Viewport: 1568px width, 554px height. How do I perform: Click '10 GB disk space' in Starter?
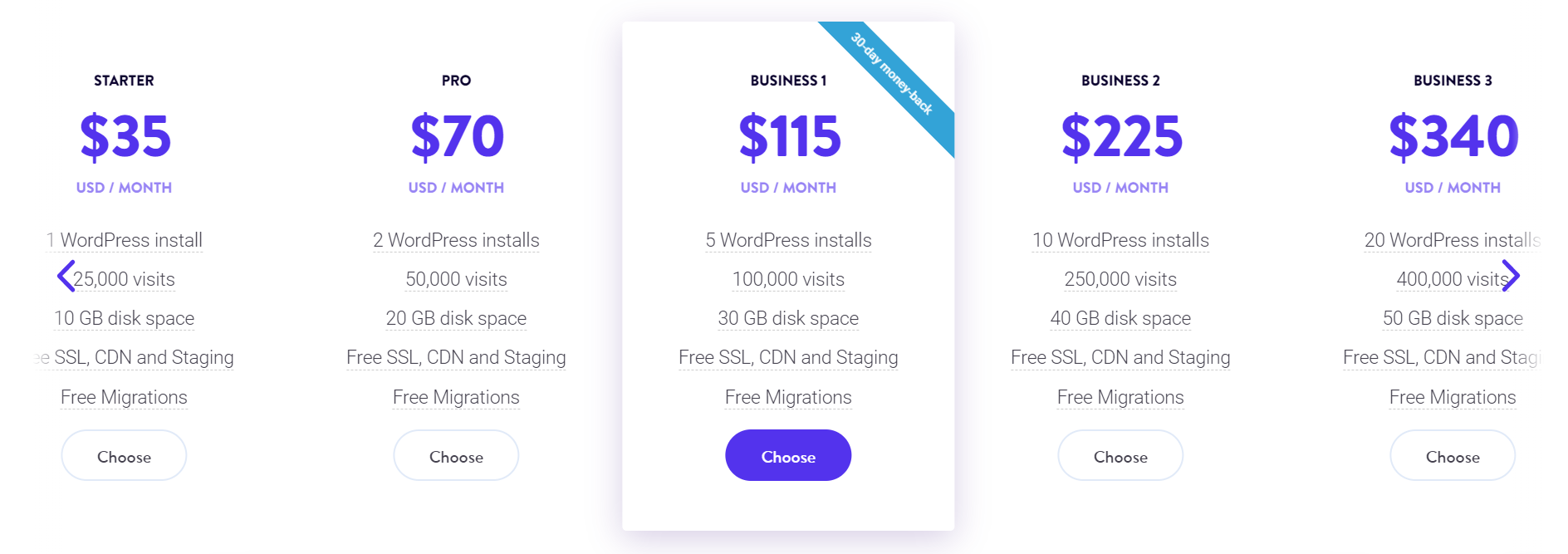[124, 318]
